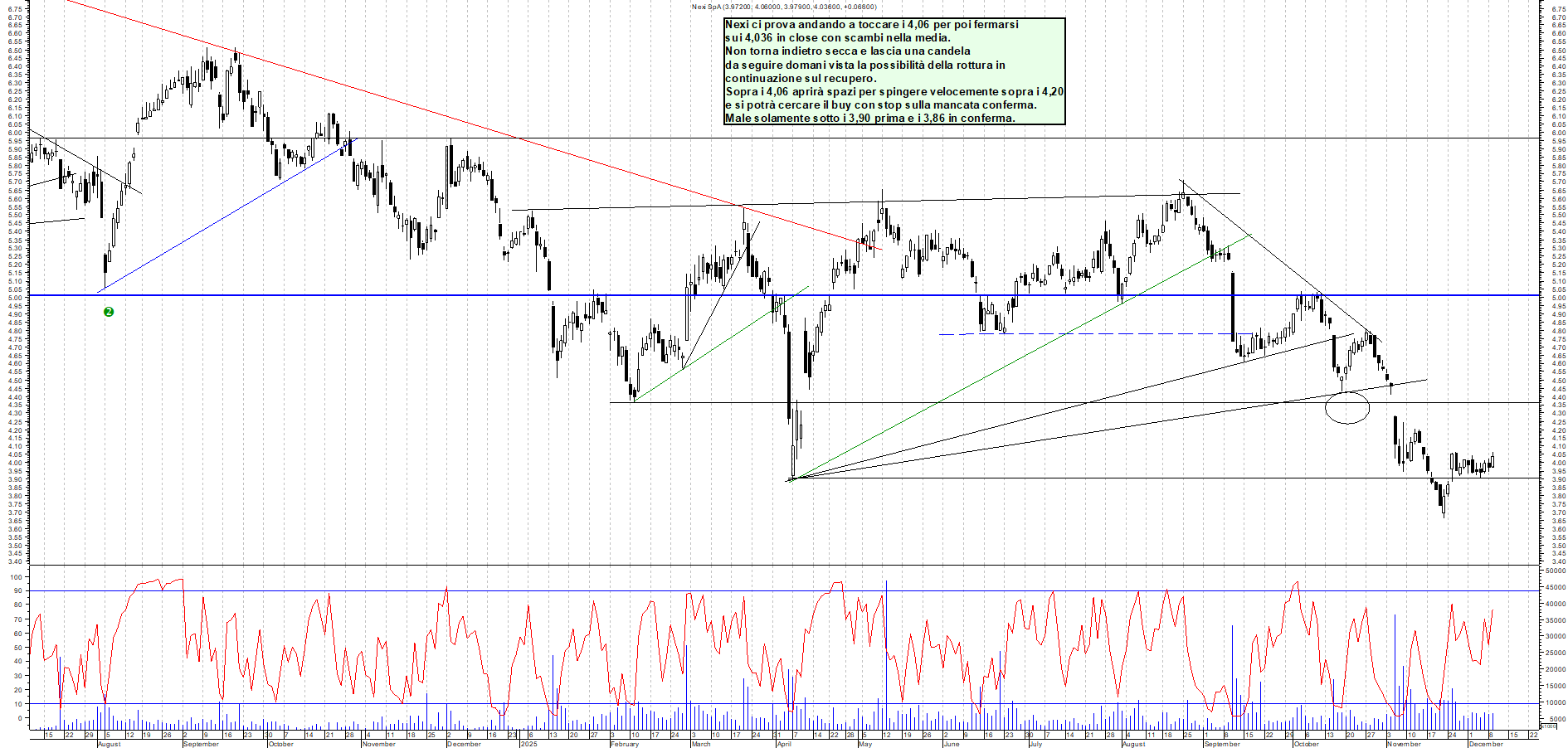
Task: Click the Nexi SpA chart title
Action: (783, 7)
